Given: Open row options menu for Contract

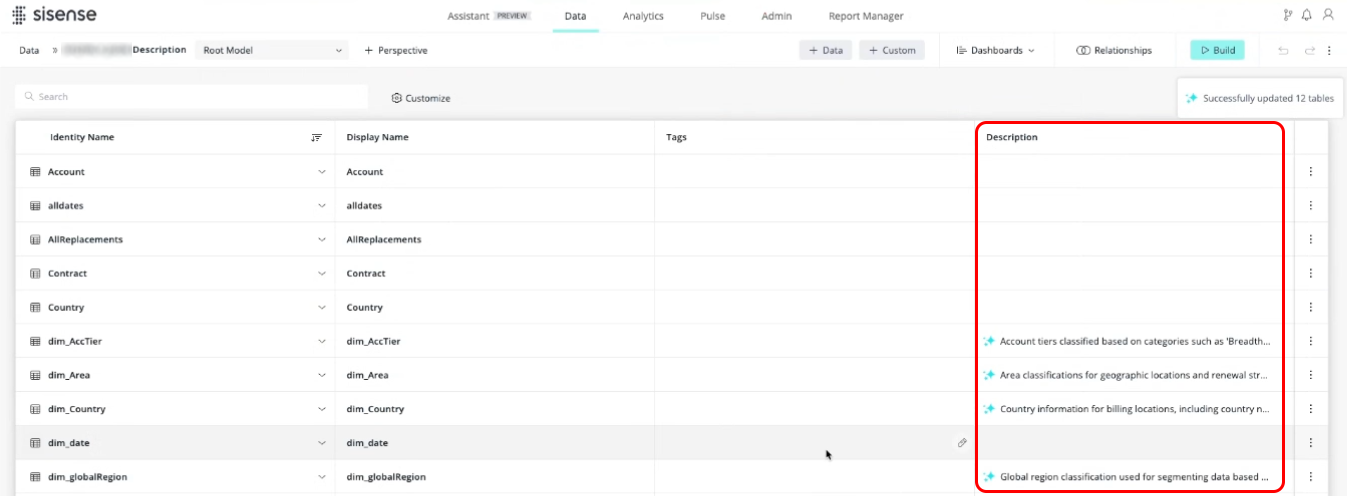Looking at the screenshot, I should [1311, 274].
